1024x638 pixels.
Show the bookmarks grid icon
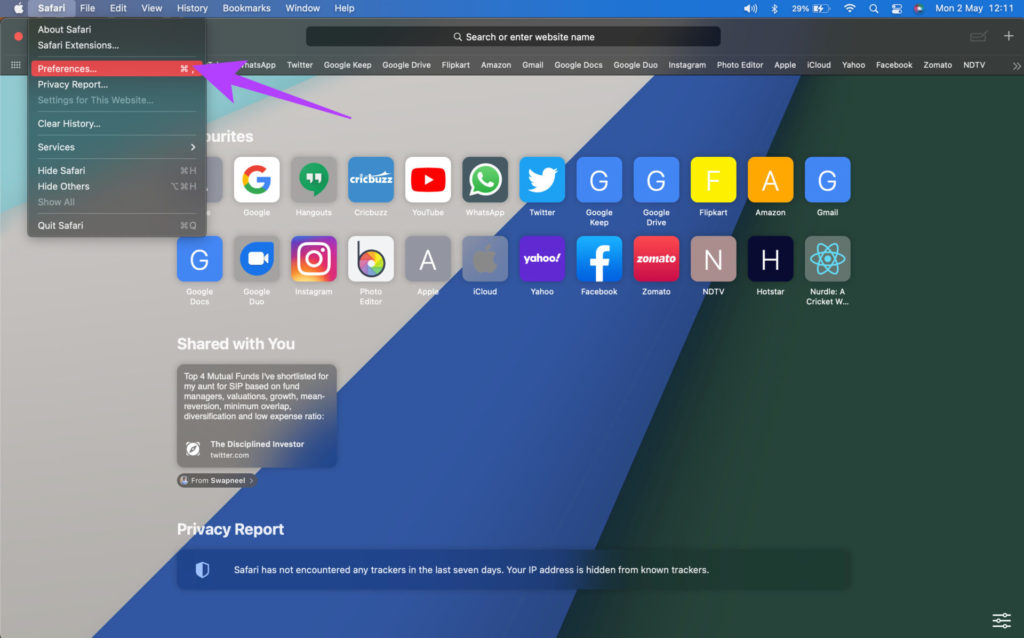point(16,65)
